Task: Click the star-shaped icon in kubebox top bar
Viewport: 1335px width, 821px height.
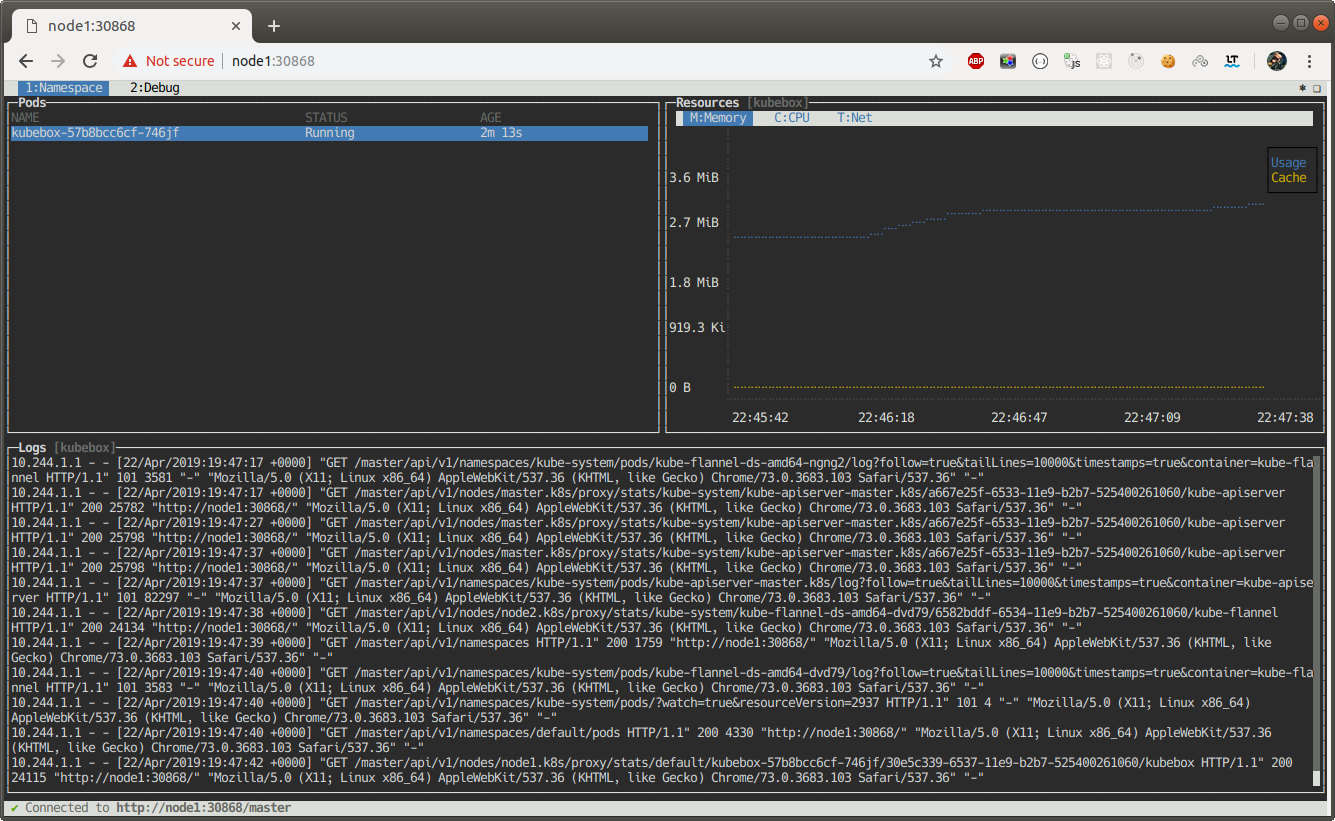Action: (1302, 88)
